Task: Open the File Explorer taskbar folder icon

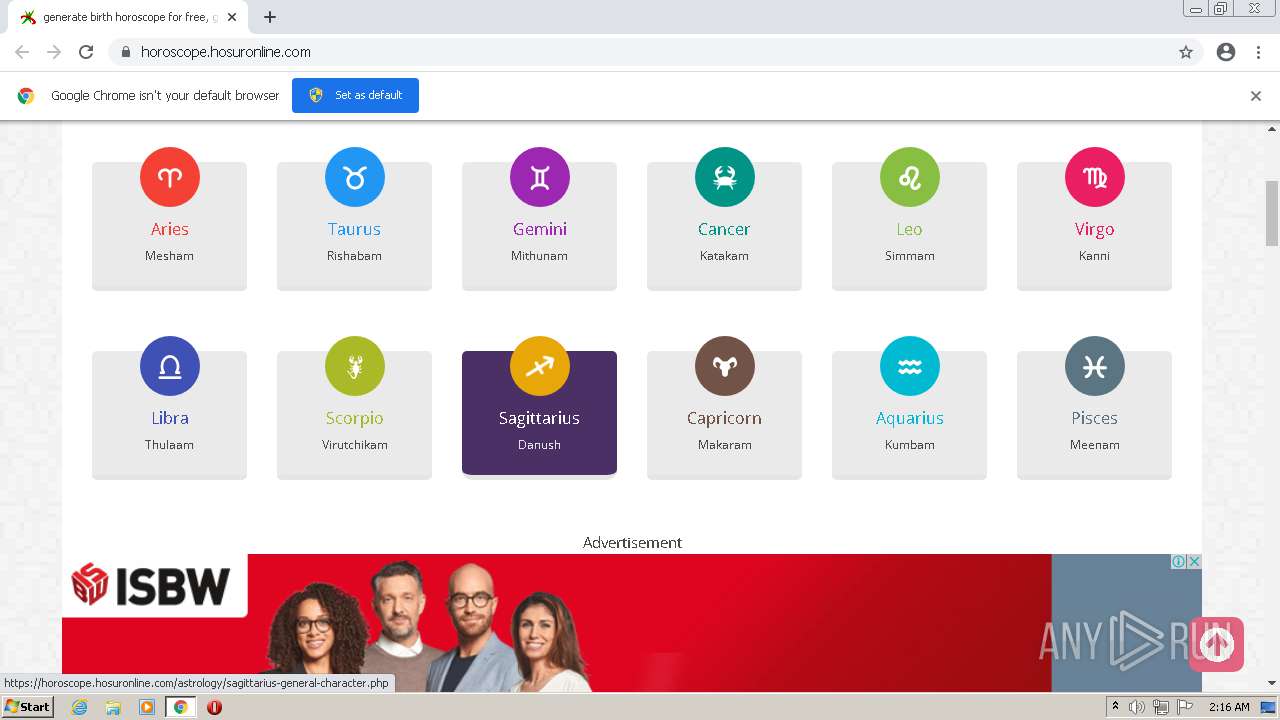Action: click(113, 707)
